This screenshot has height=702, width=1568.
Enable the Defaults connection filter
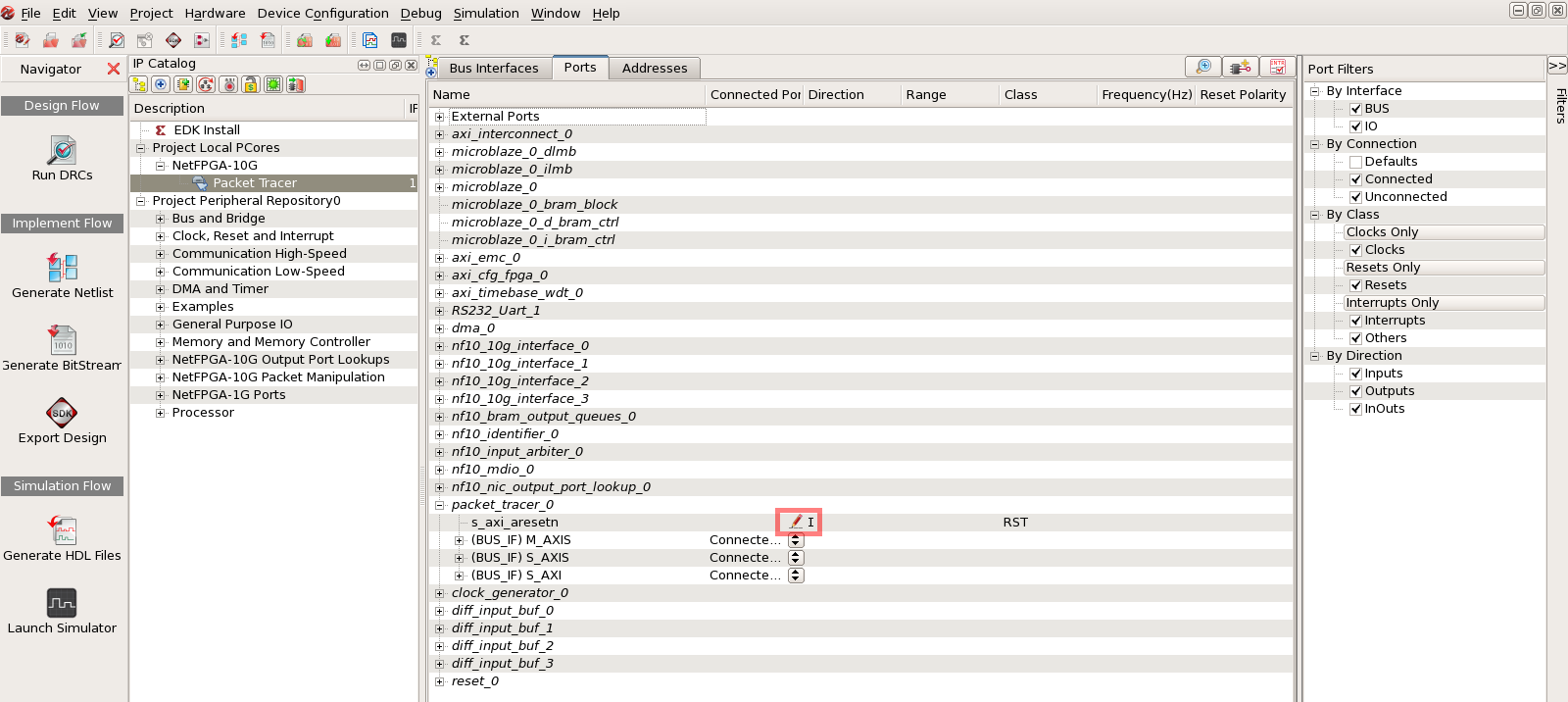(x=1356, y=162)
